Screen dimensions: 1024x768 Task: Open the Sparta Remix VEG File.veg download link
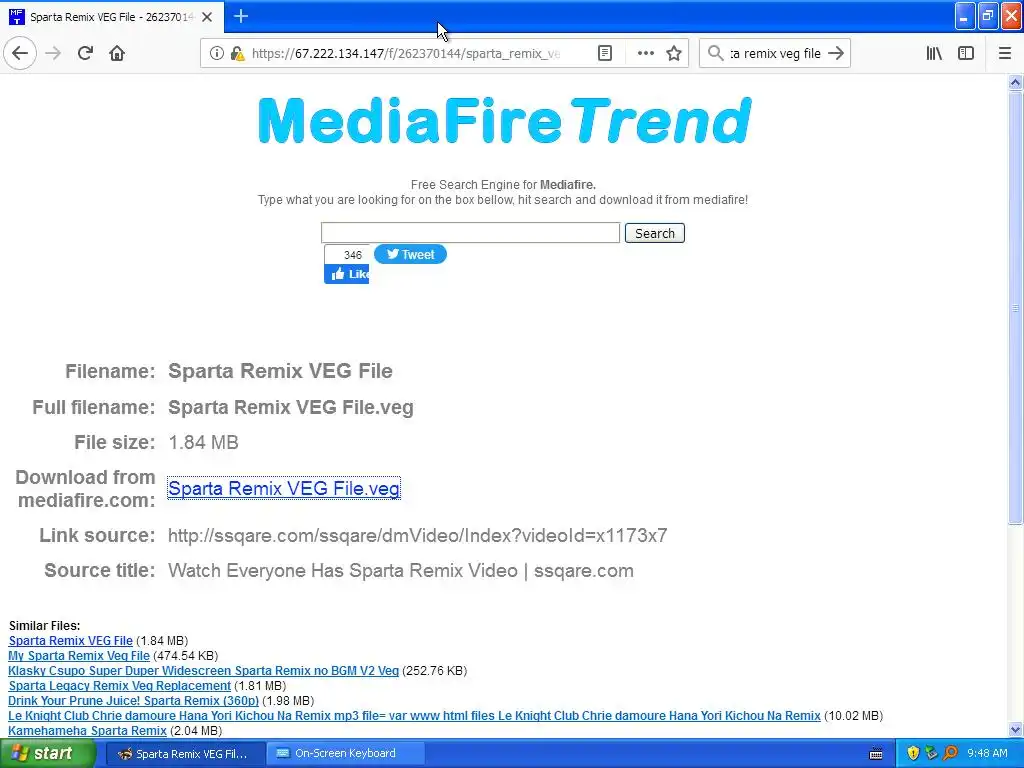[283, 488]
